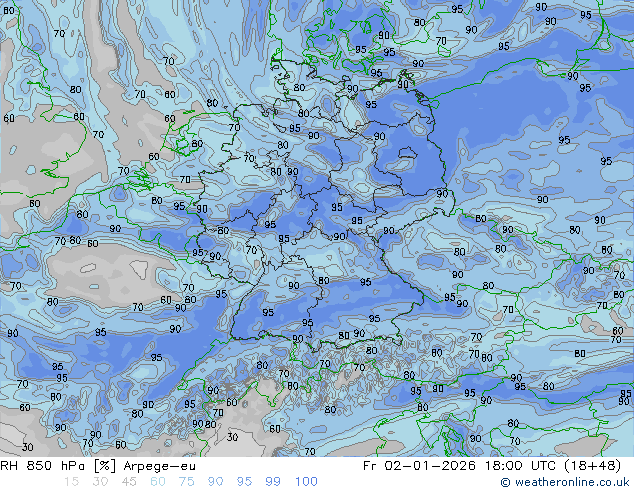Select the 90 value in the color legend
Screen dimensions: 634x490
(x=215, y=482)
